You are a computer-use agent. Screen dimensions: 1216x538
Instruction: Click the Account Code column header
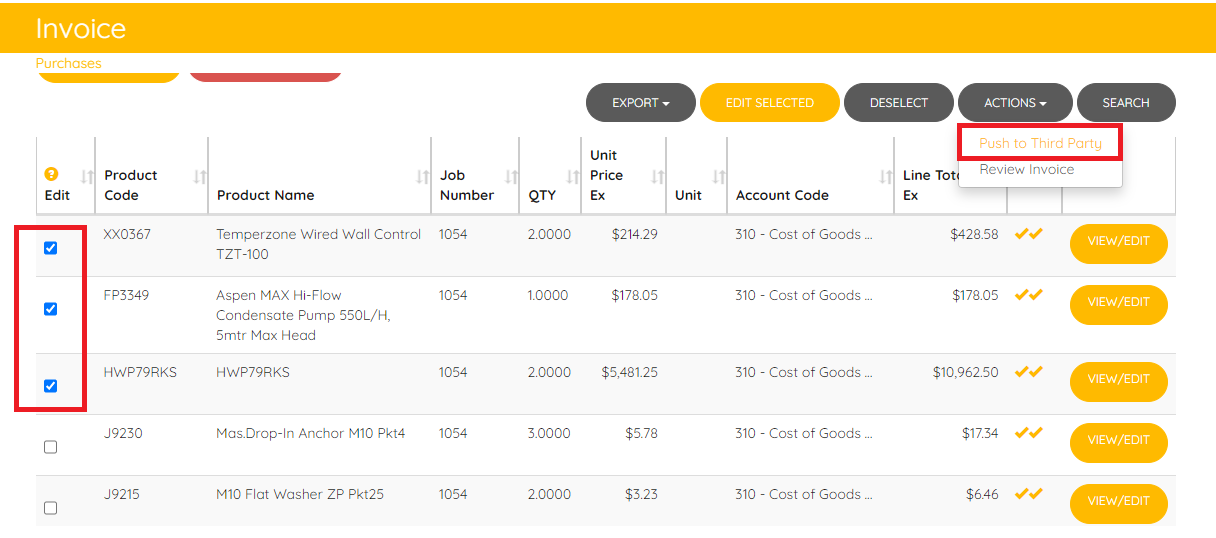[x=782, y=195]
